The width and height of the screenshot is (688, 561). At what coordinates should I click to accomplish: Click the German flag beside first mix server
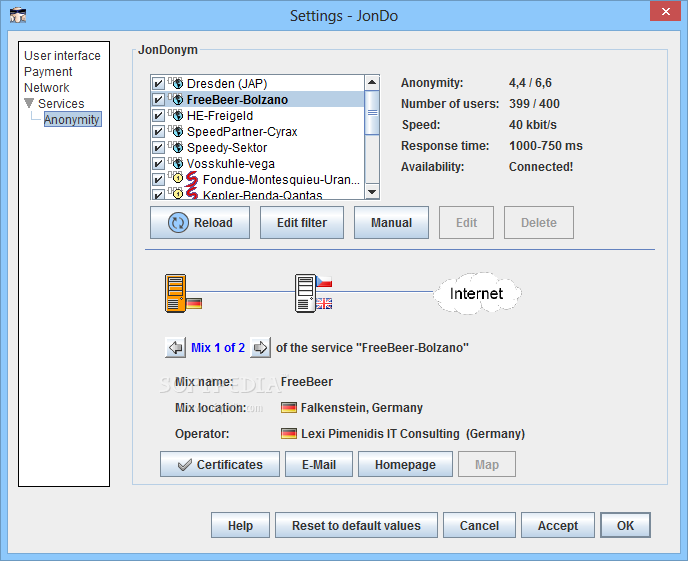point(194,304)
